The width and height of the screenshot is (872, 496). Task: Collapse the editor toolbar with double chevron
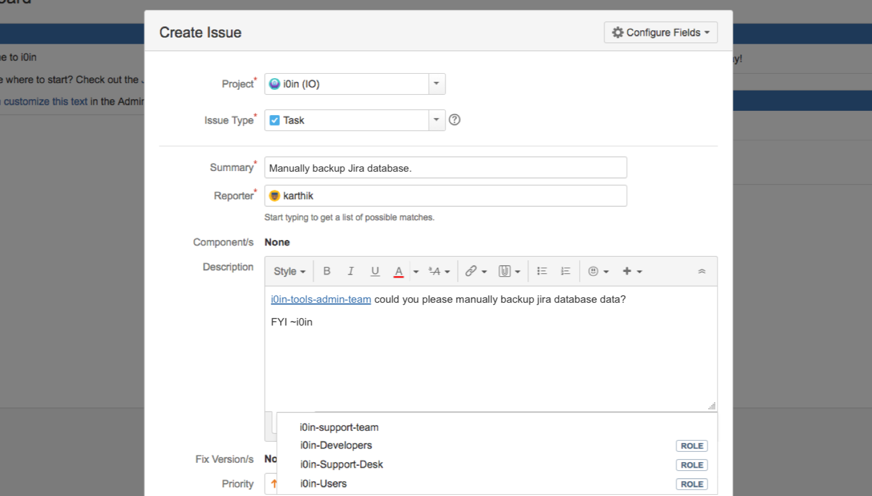[x=702, y=271]
